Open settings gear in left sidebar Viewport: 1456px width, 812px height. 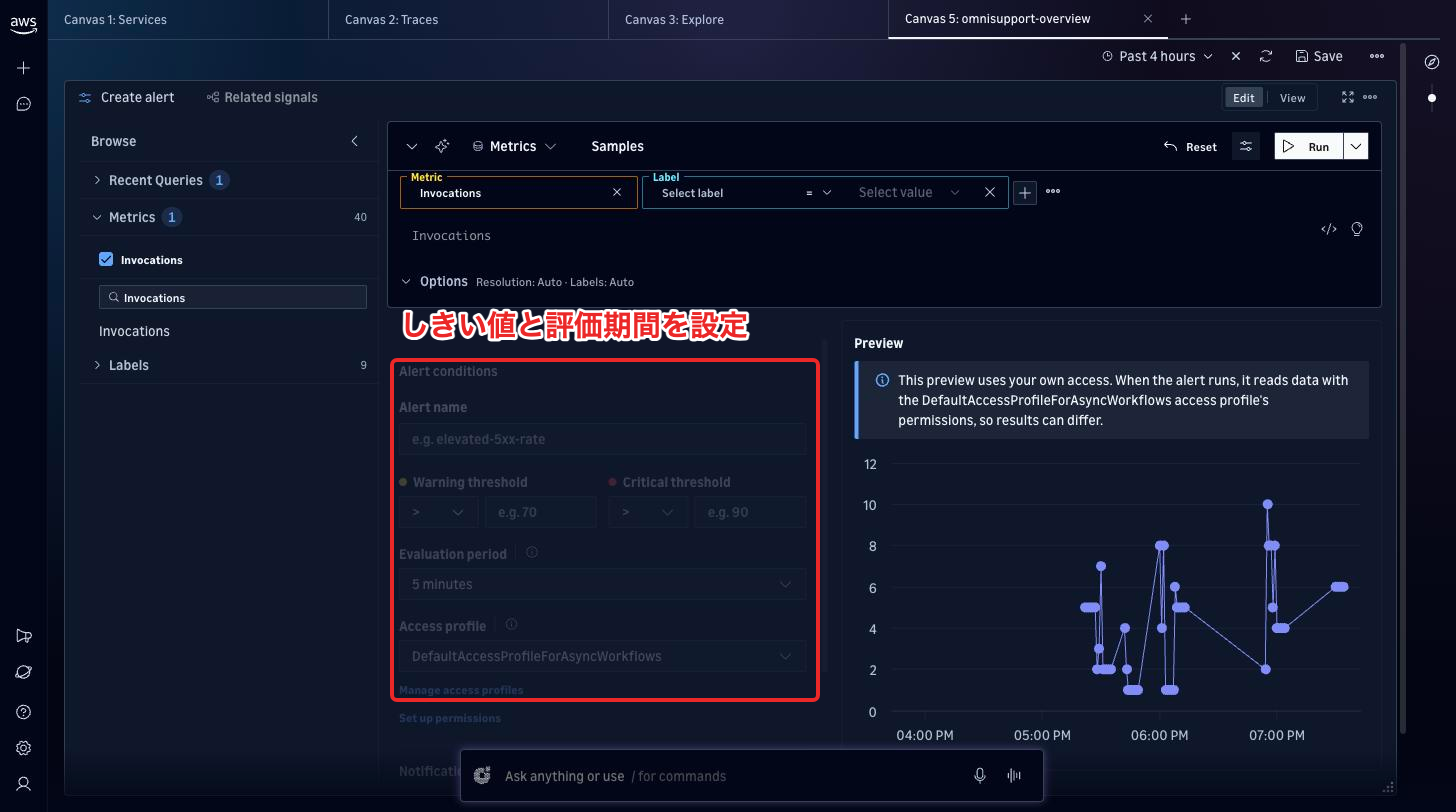click(x=24, y=748)
